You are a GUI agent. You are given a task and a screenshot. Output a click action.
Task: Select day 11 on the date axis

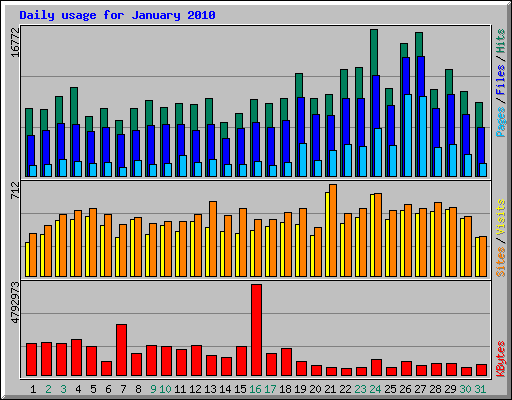tap(180, 389)
